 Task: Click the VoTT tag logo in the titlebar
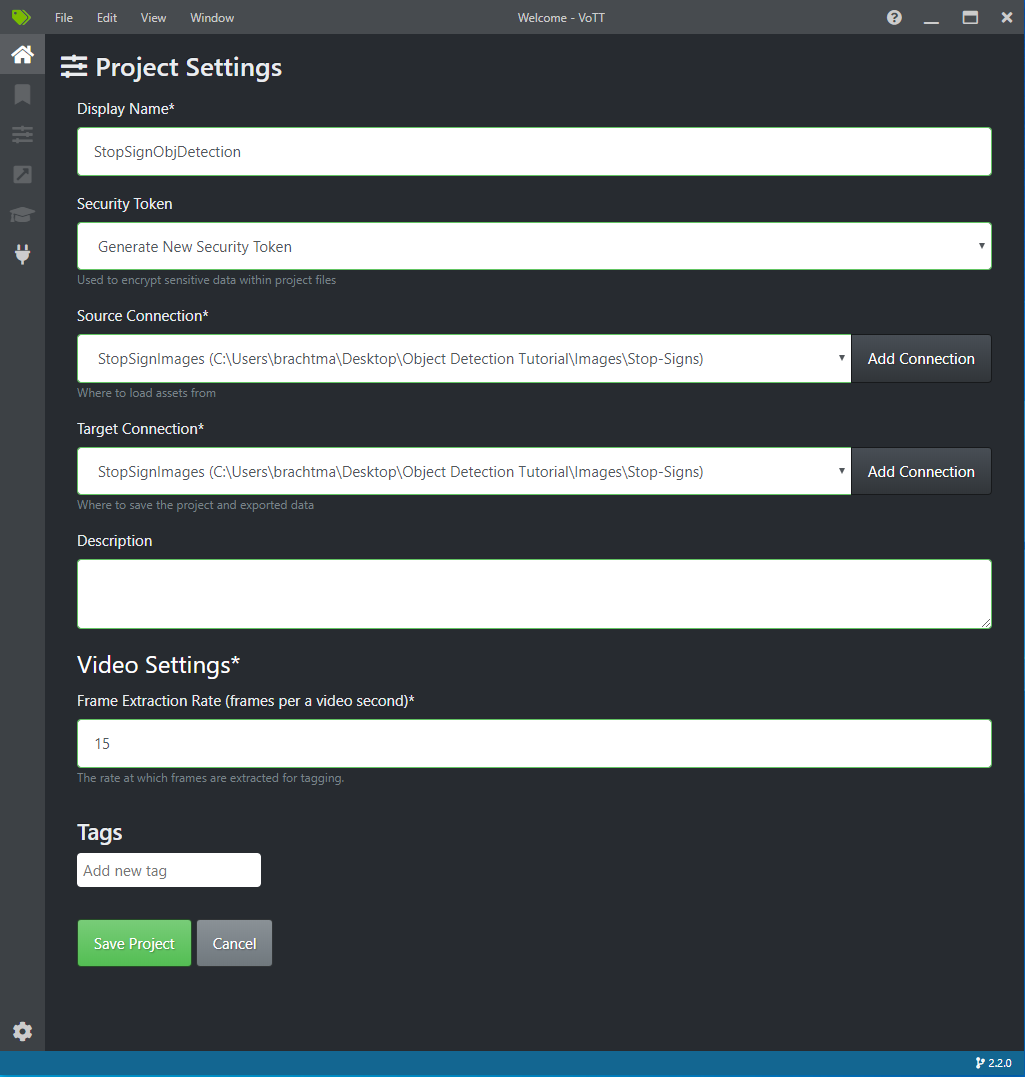pos(20,17)
